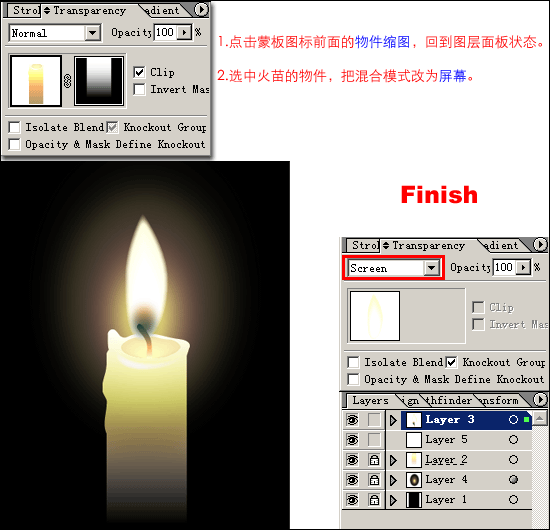Viewport: 550px width, 530px height.
Task: Click target circle of Layer 3
Action: pos(513,420)
